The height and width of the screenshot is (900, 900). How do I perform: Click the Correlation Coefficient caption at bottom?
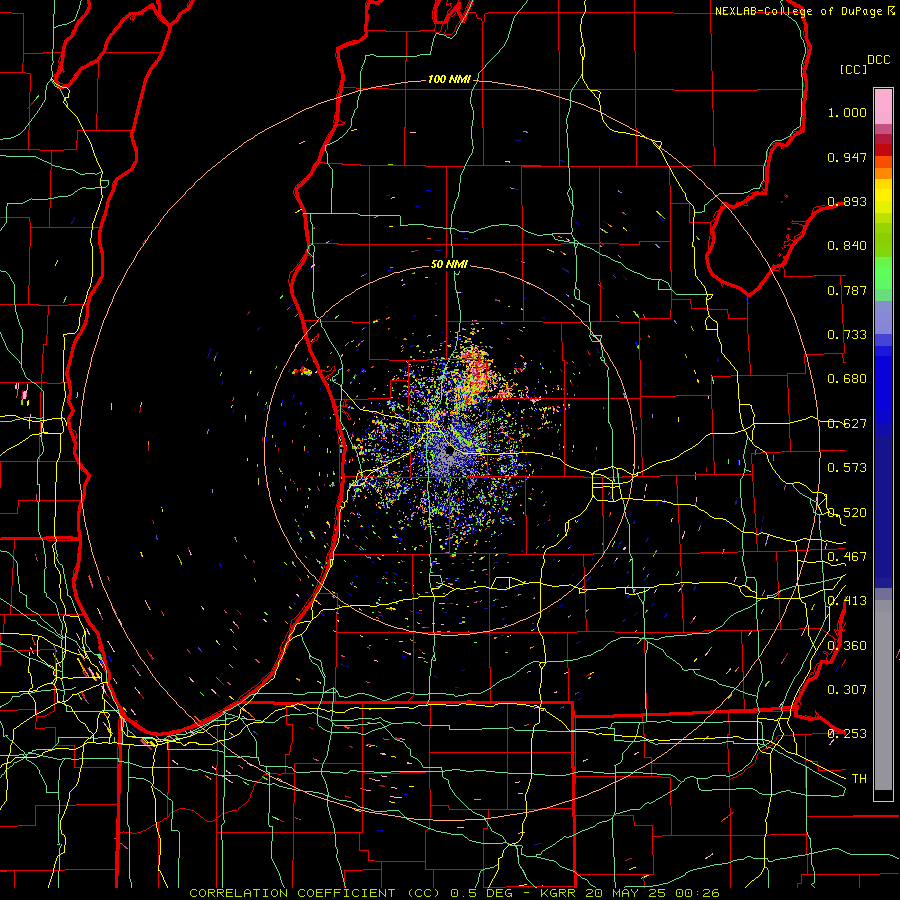454,893
